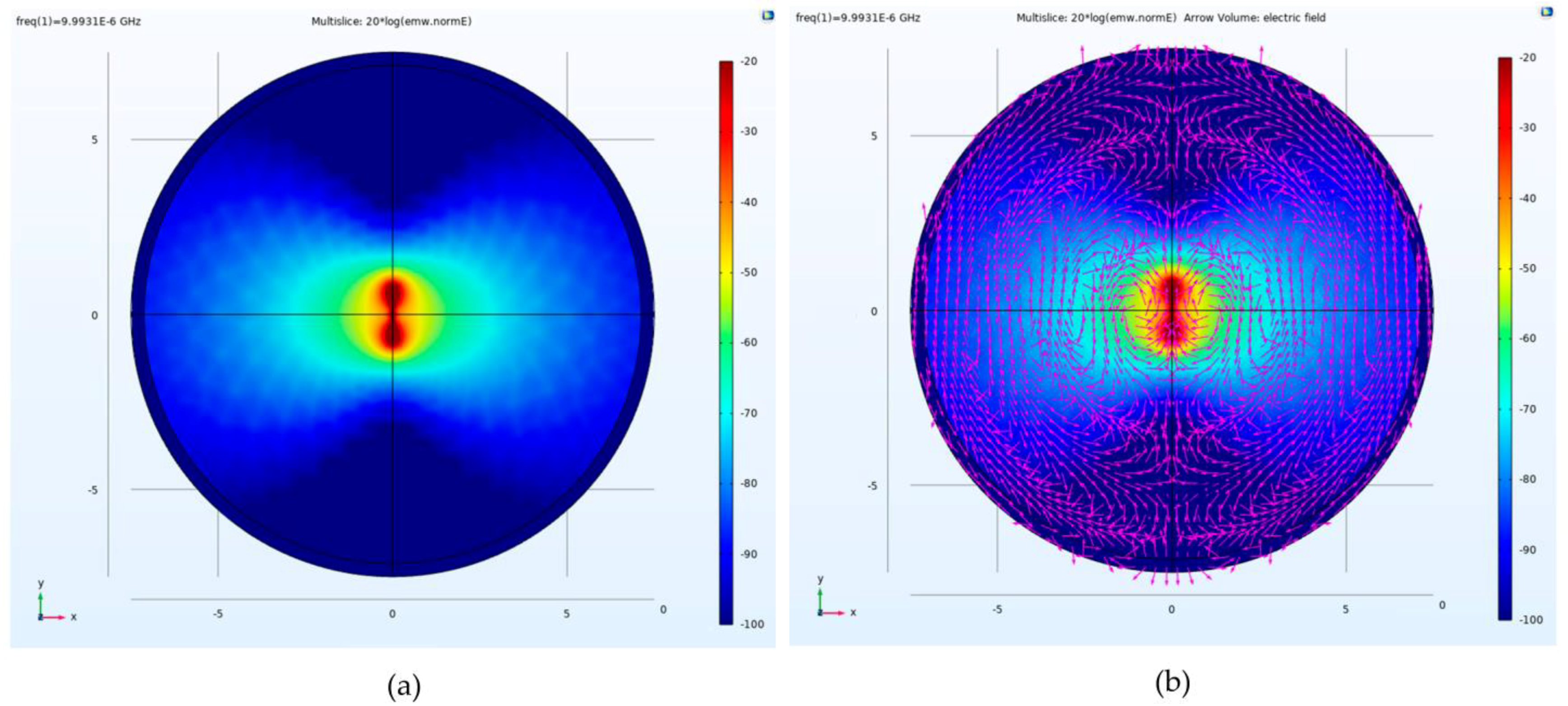Viewport: 1568px width, 706px height.
Task: Click the 'Multislice: 20*log(emw.normE)' title in panel (a)
Action: pos(392,21)
